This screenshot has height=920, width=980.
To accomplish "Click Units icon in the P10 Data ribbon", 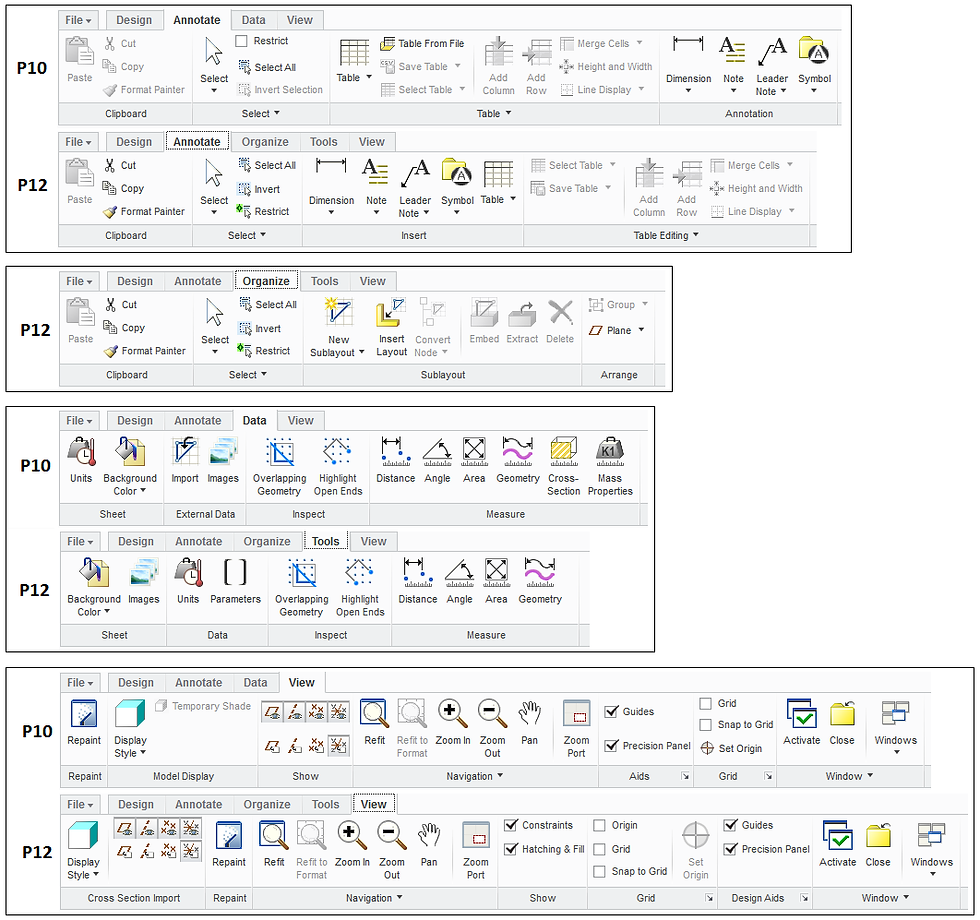I will 81,451.
